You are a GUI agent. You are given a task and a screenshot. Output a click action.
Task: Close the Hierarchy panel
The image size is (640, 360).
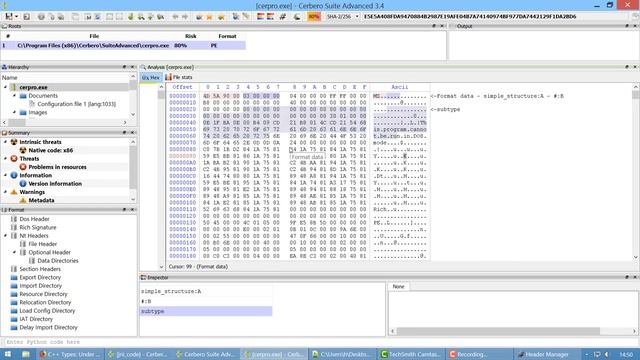tap(132, 67)
